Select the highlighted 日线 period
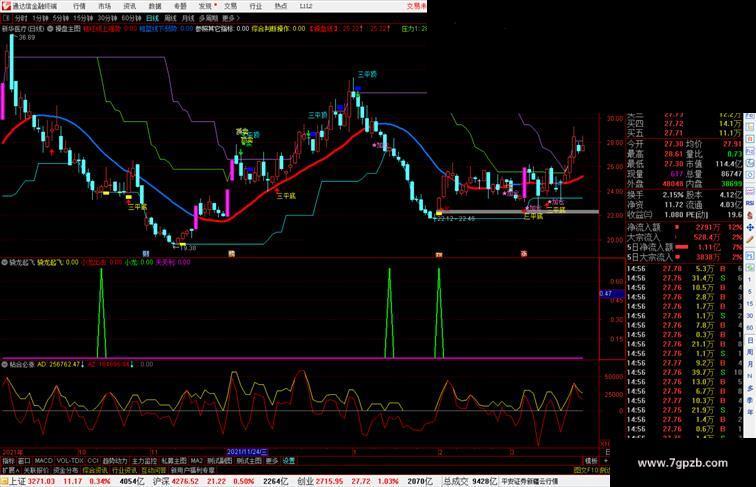 [x=152, y=18]
